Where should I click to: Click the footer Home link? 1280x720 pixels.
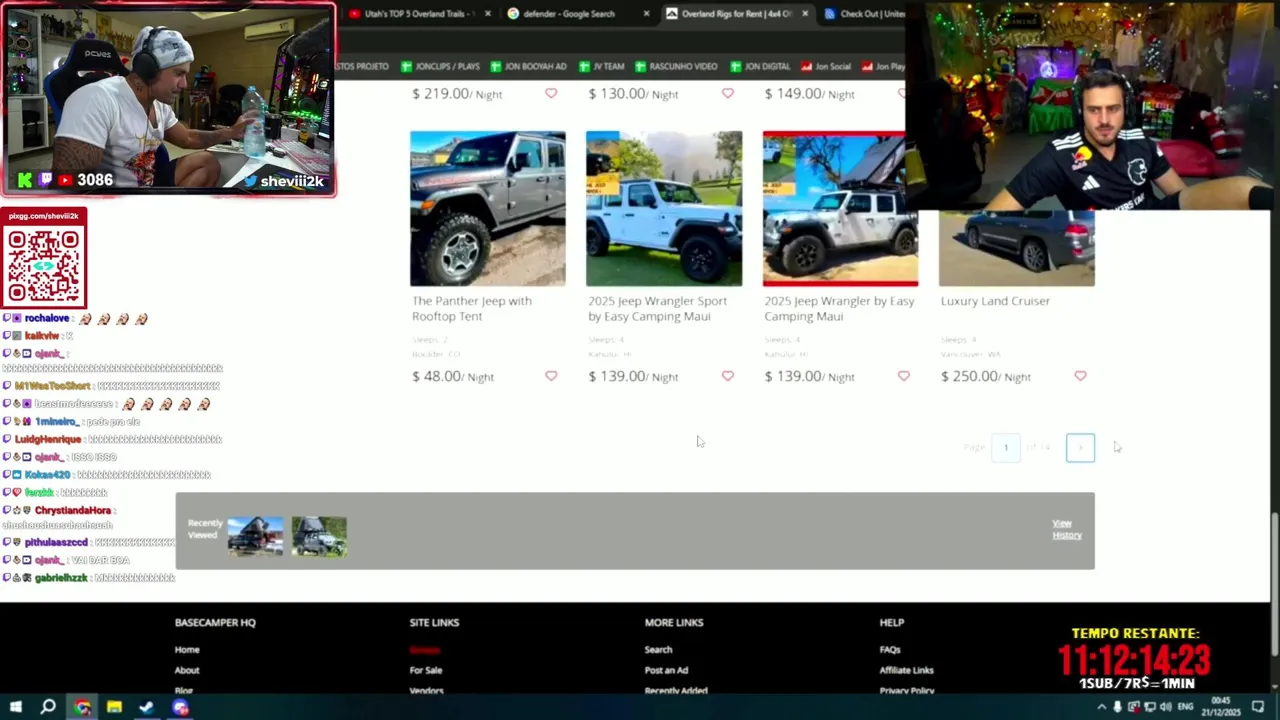187,650
